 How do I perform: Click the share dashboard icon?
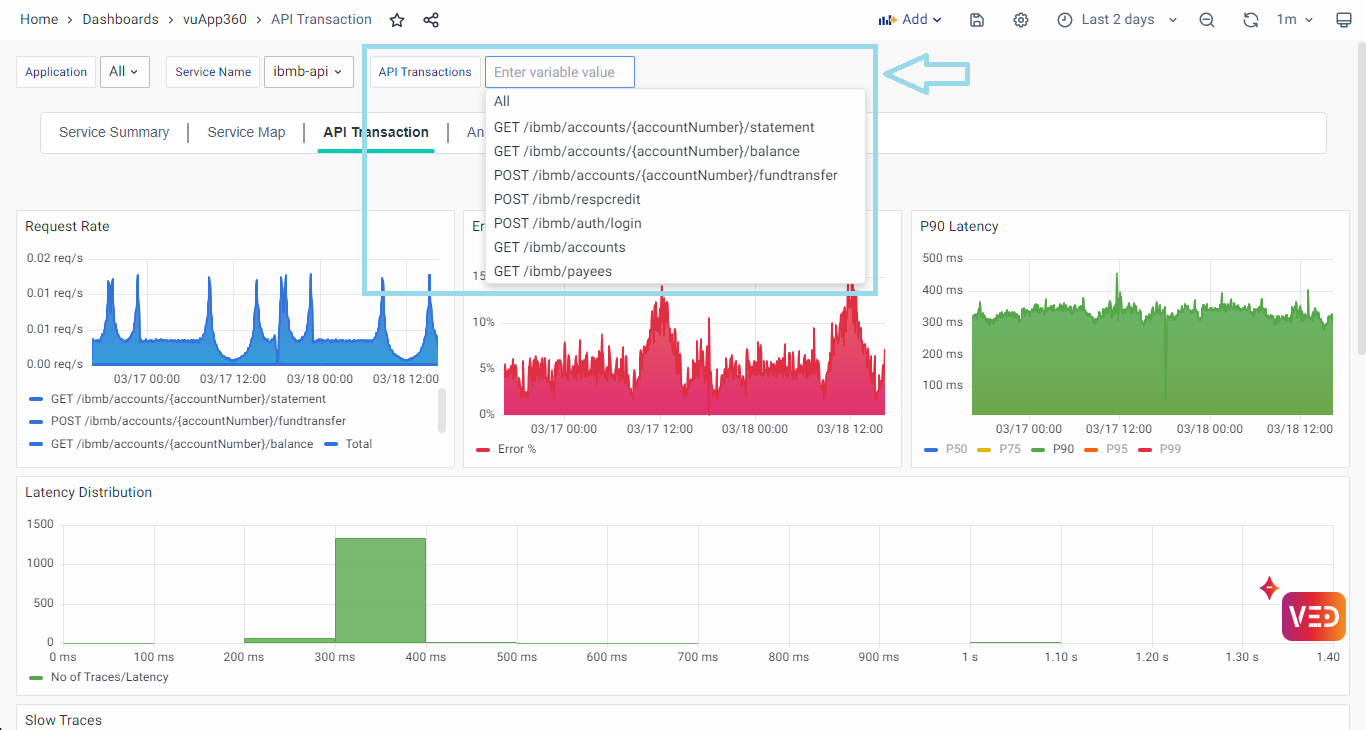coord(431,20)
